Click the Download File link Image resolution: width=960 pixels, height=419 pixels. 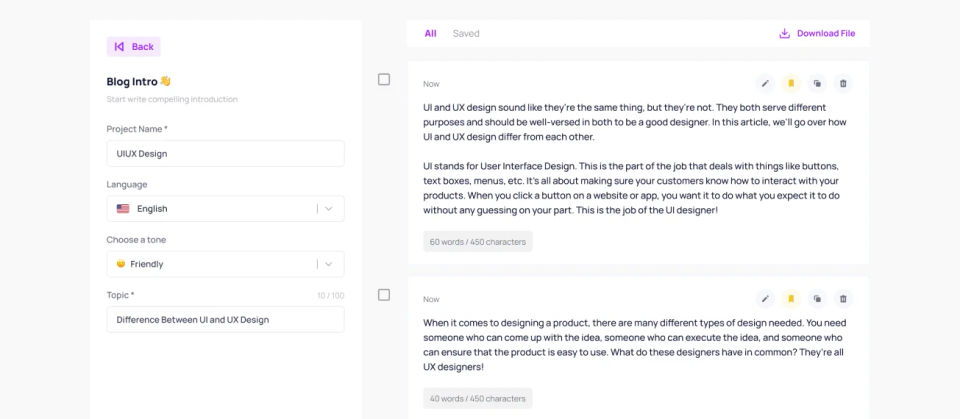[x=817, y=33]
